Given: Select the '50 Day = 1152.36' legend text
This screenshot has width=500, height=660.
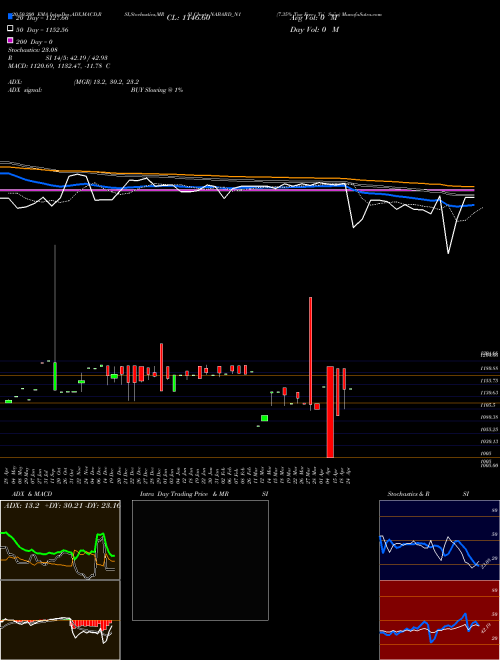Looking at the screenshot, I should [42, 30].
